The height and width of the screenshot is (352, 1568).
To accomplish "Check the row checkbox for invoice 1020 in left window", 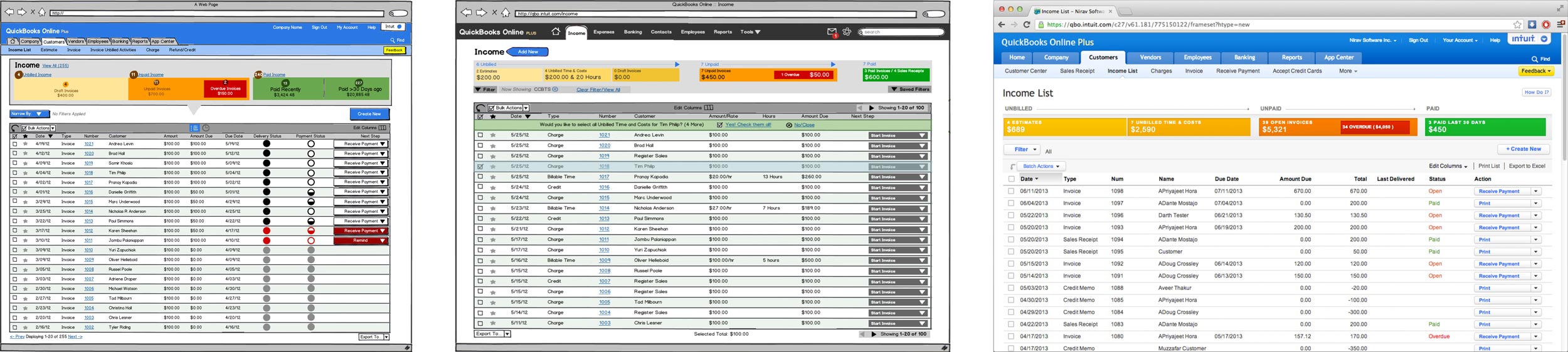I will coord(15,153).
